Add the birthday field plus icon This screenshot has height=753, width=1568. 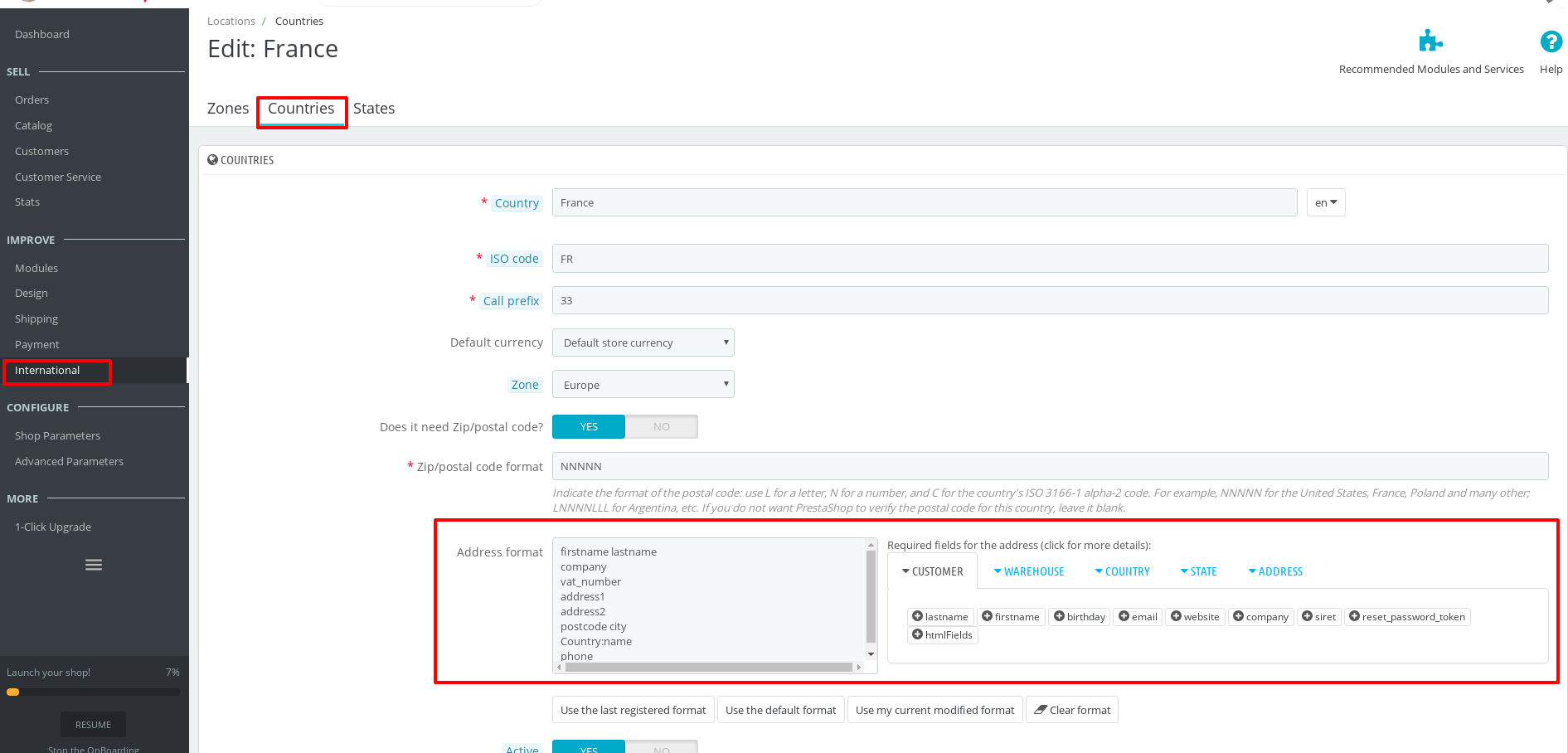point(1059,616)
